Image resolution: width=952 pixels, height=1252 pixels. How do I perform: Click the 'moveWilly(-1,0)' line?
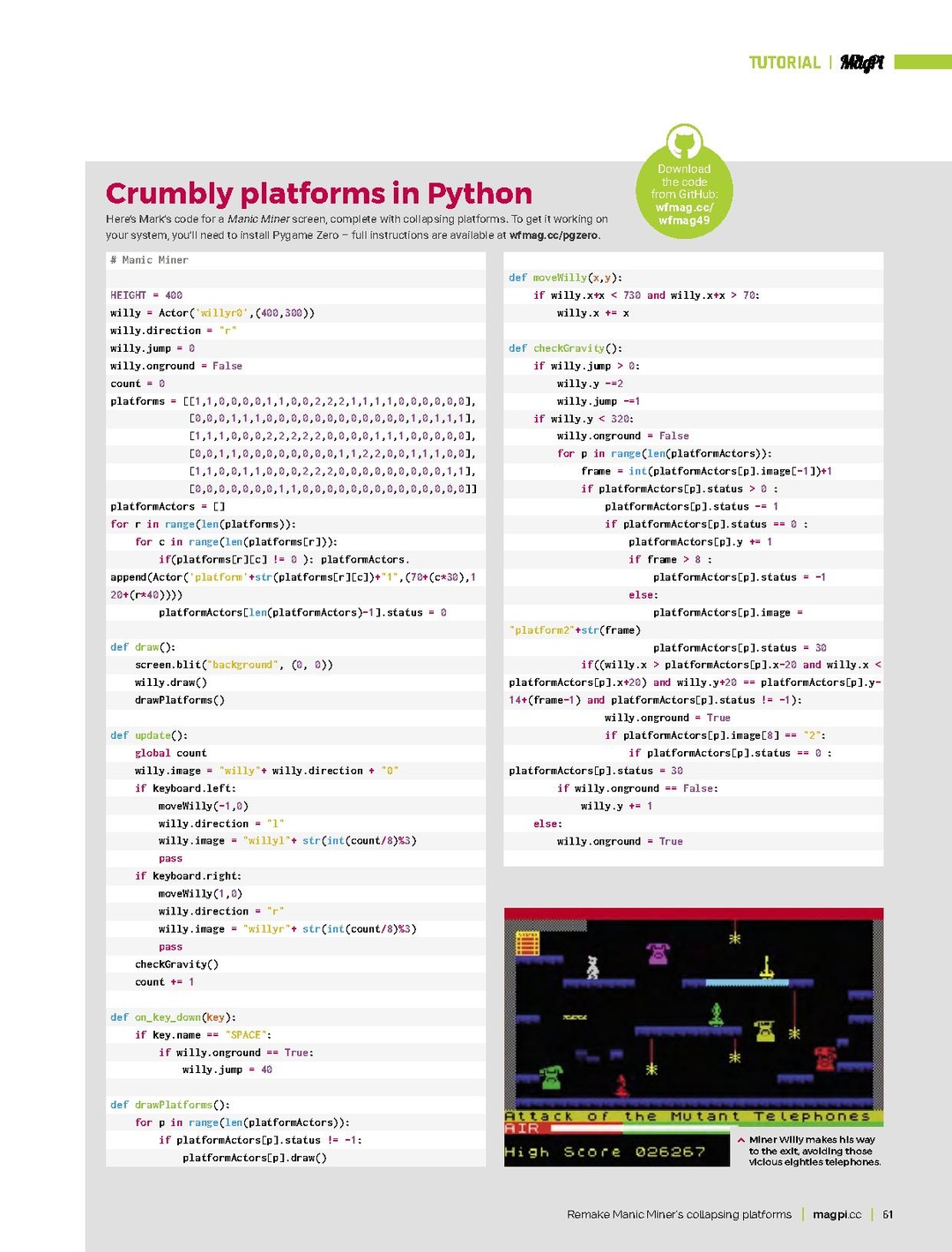pos(204,806)
